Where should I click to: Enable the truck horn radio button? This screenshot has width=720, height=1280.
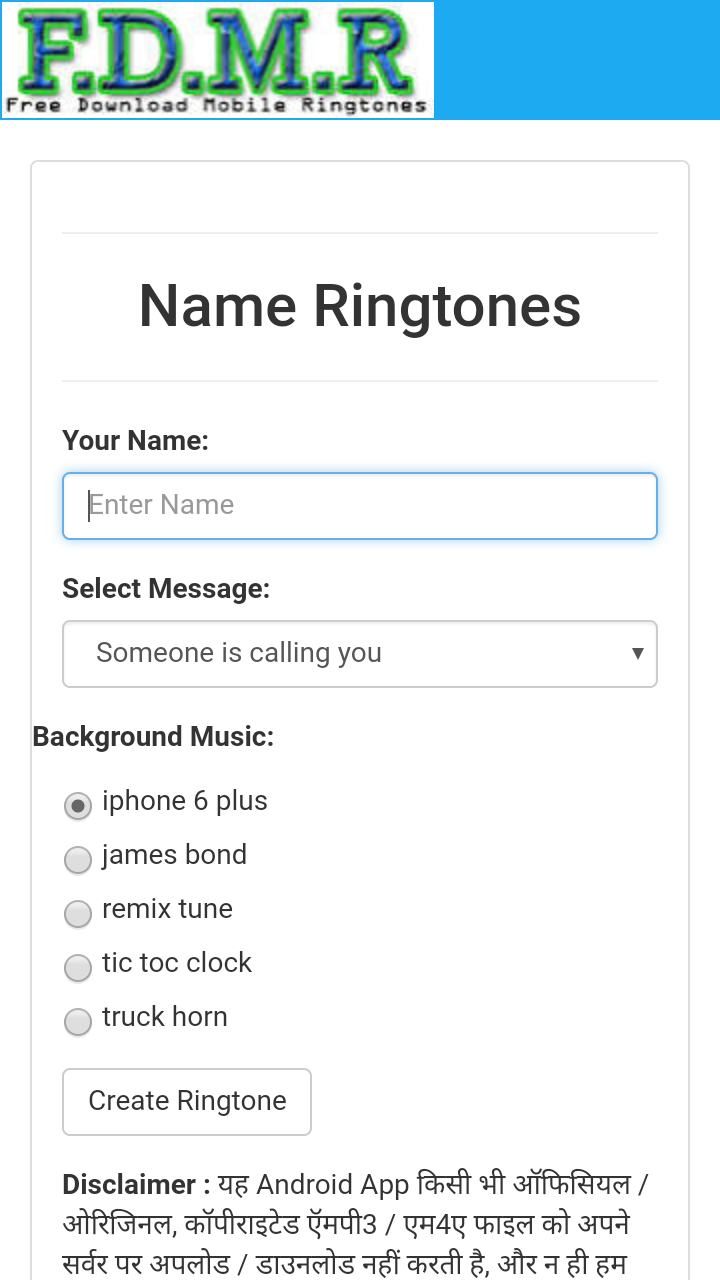click(78, 1021)
